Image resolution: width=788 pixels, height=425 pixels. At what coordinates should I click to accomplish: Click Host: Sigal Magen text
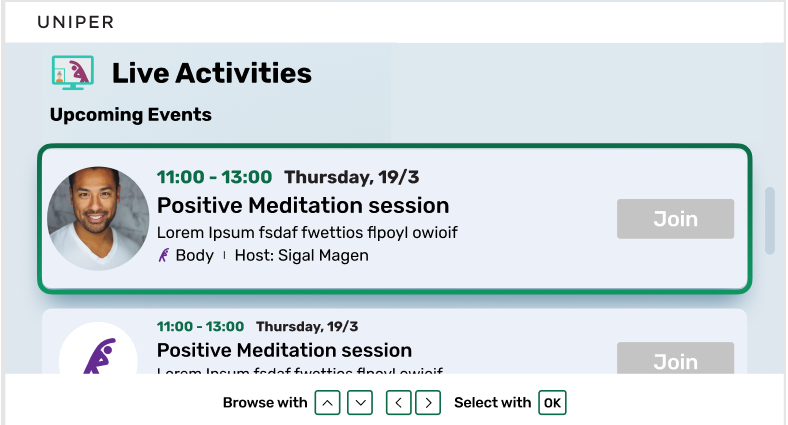(x=302, y=255)
